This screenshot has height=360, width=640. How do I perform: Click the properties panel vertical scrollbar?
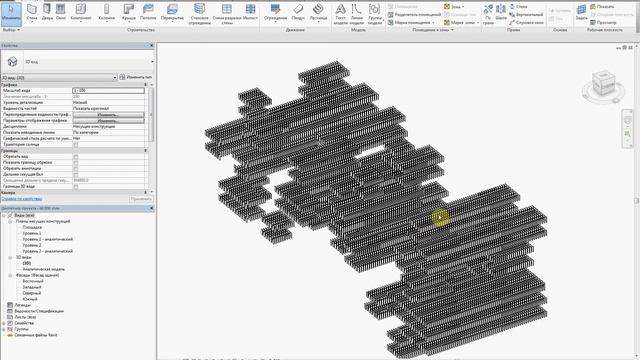coord(151,114)
